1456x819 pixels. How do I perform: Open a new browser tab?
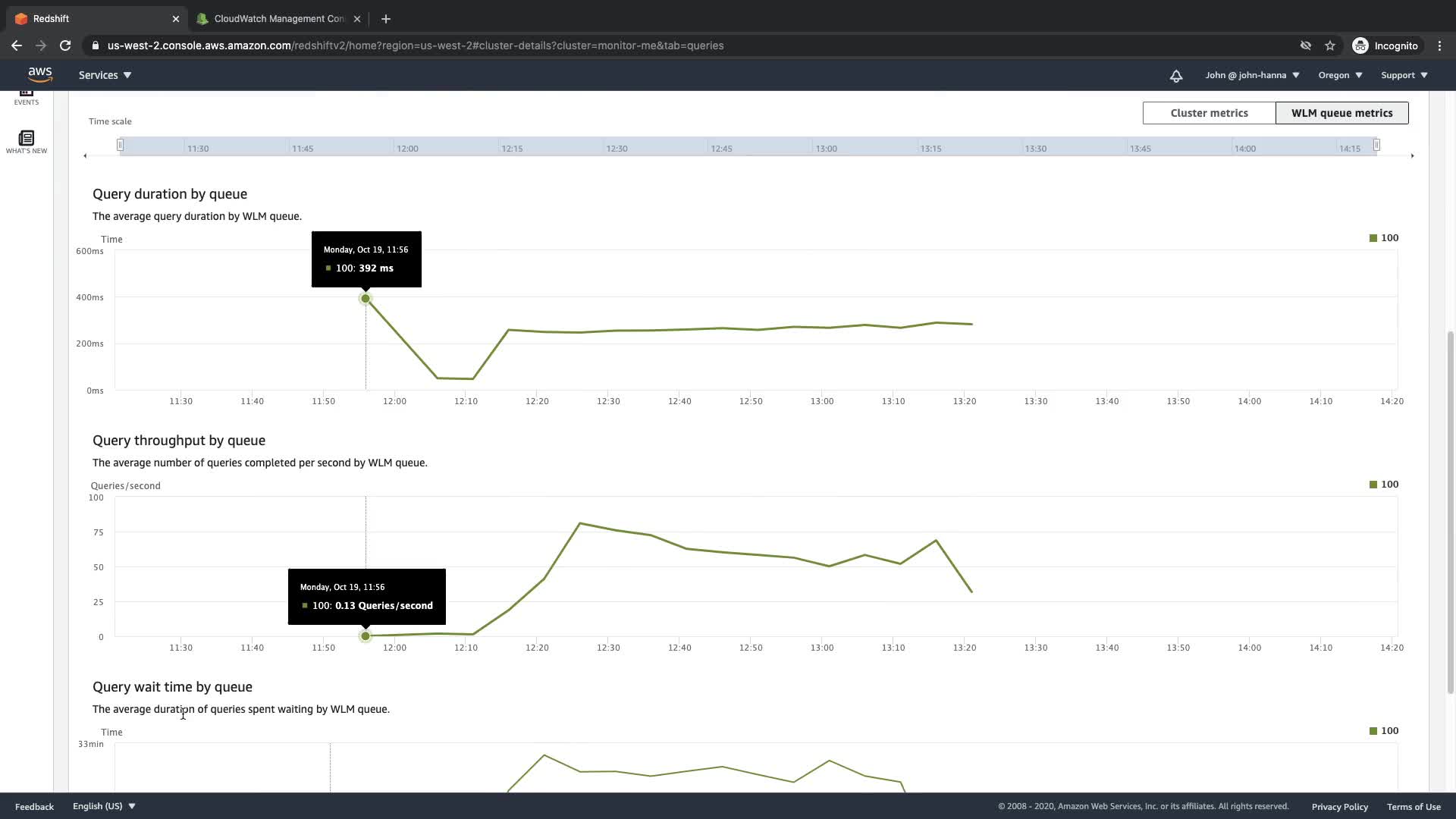pyautogui.click(x=385, y=19)
